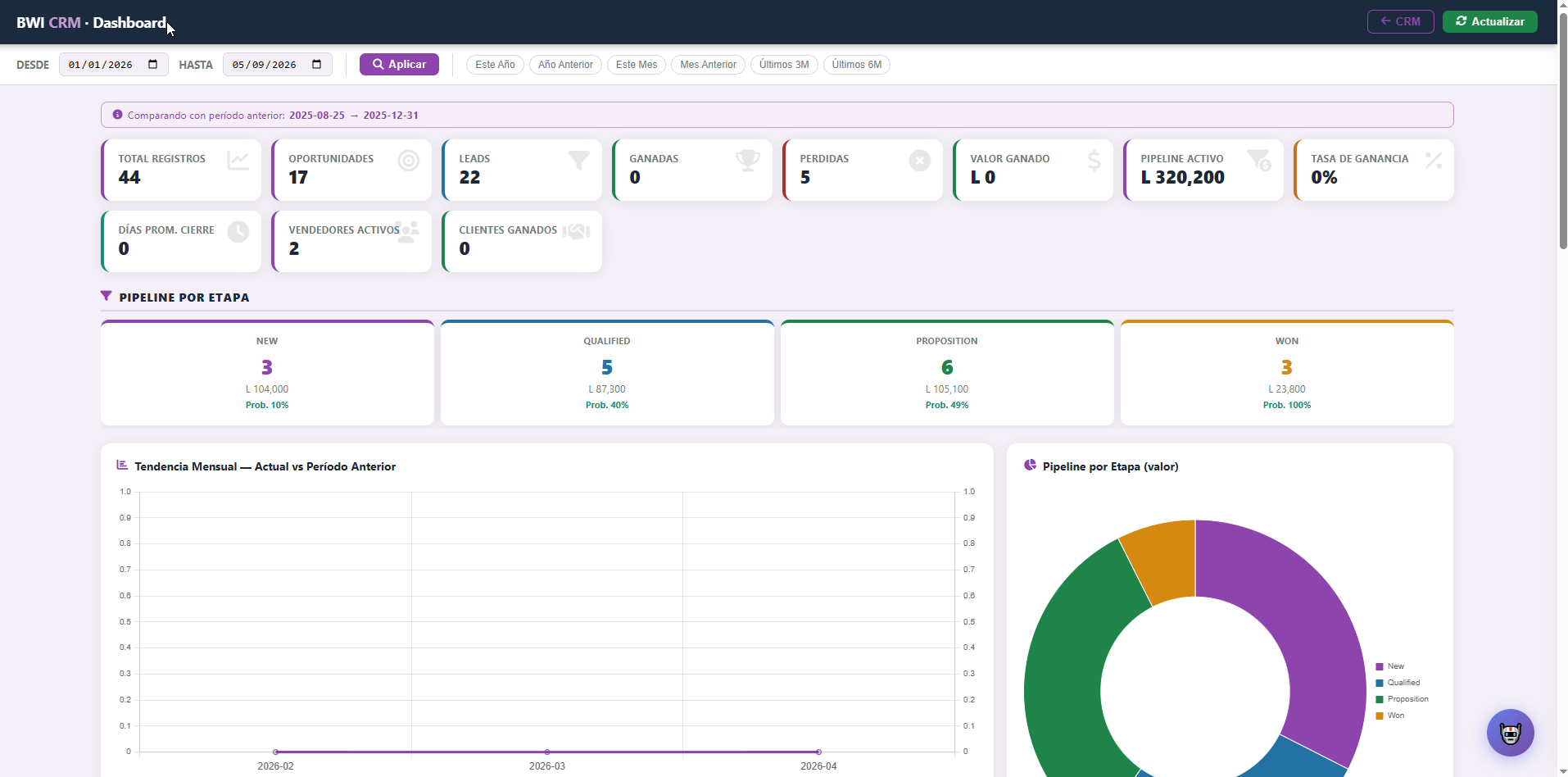The height and width of the screenshot is (777, 1568).
Task: Click the X-circle icon on Perdidas card
Action: coord(920,161)
